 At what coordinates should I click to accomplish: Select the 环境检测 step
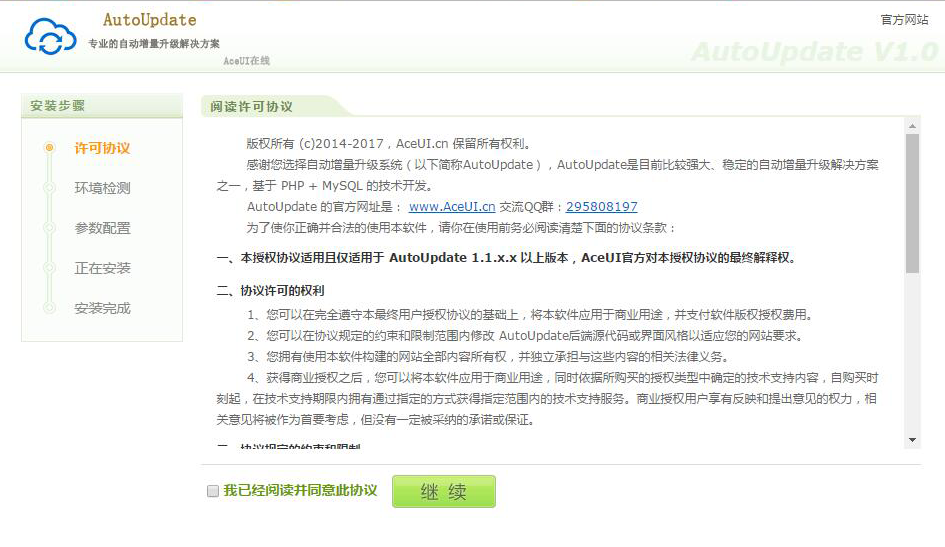coord(102,188)
